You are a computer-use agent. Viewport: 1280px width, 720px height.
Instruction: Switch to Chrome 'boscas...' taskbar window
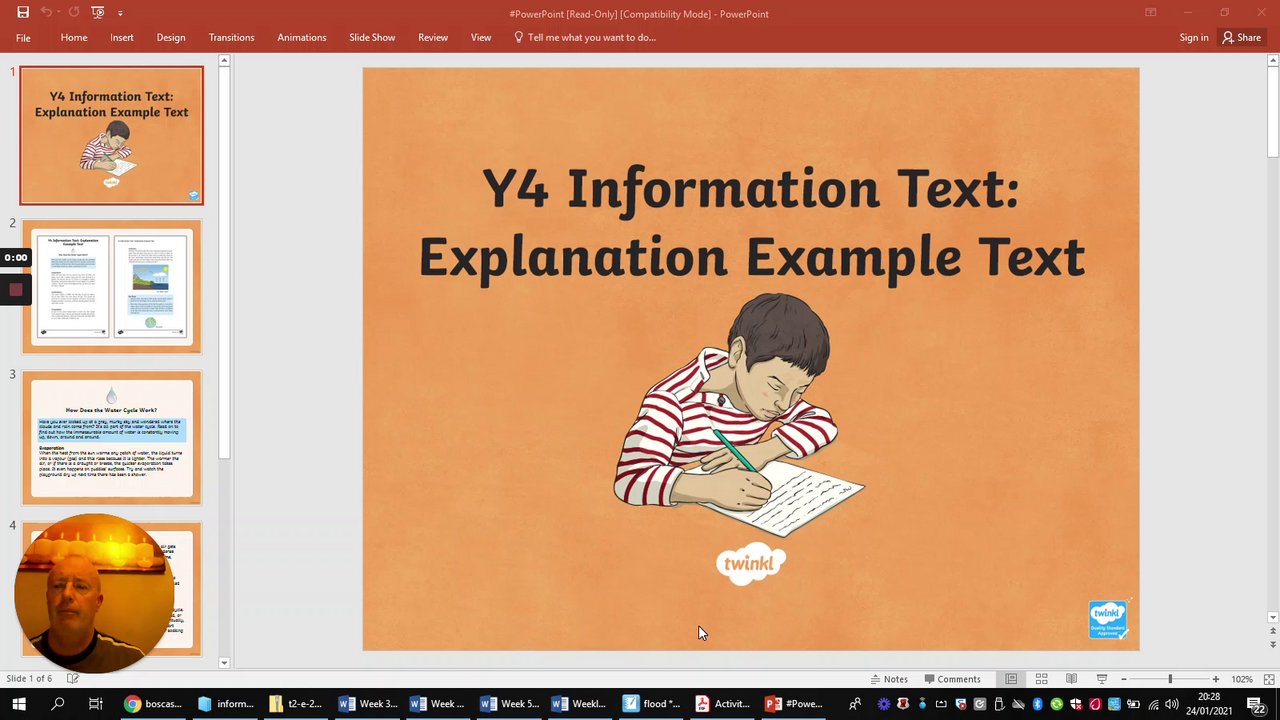coord(152,704)
